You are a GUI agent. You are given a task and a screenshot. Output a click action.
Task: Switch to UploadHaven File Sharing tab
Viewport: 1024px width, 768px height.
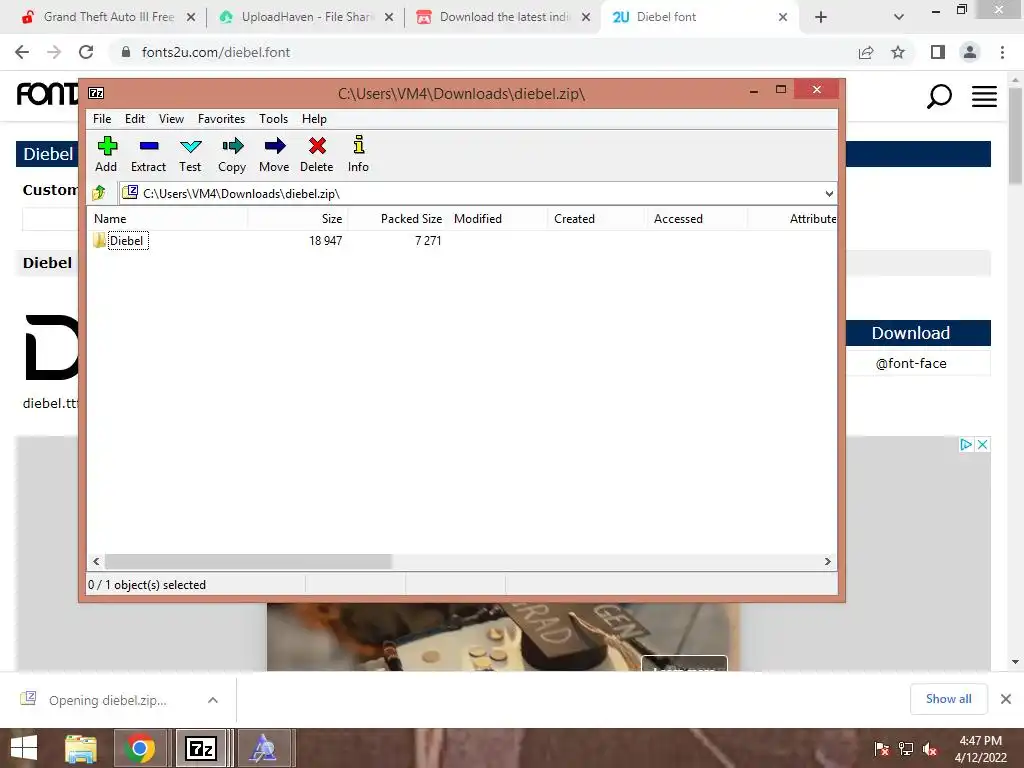pos(306,17)
